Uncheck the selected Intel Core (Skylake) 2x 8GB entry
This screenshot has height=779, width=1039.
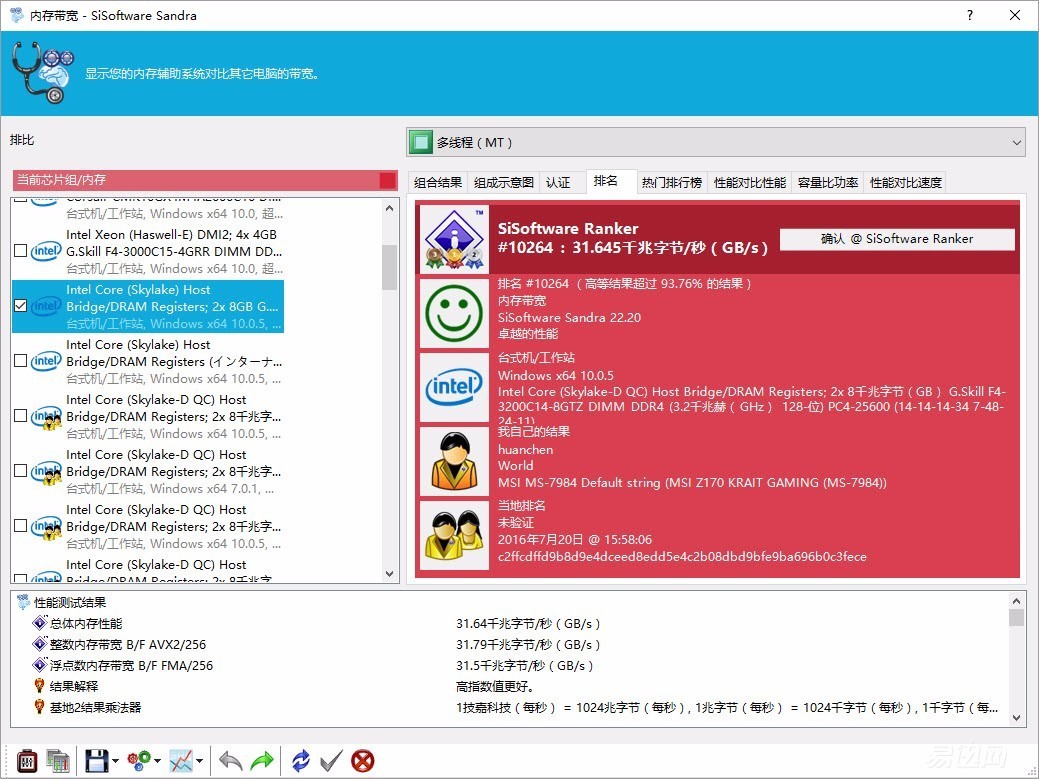21,306
